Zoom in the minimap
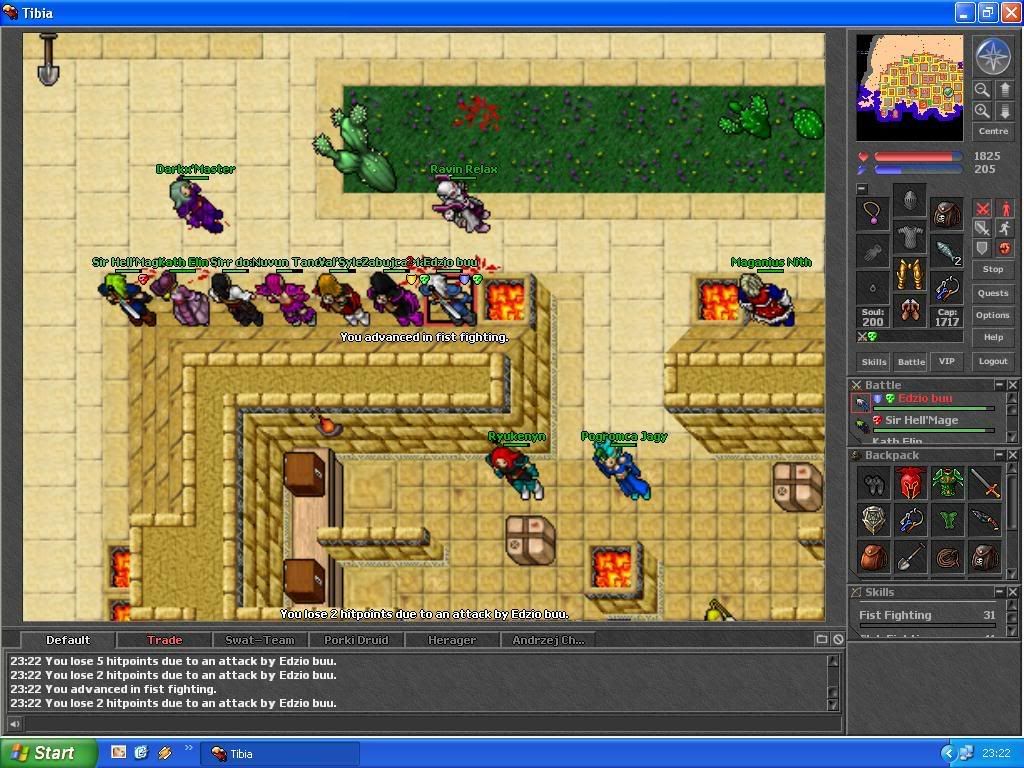1024x768 pixels. pos(982,110)
